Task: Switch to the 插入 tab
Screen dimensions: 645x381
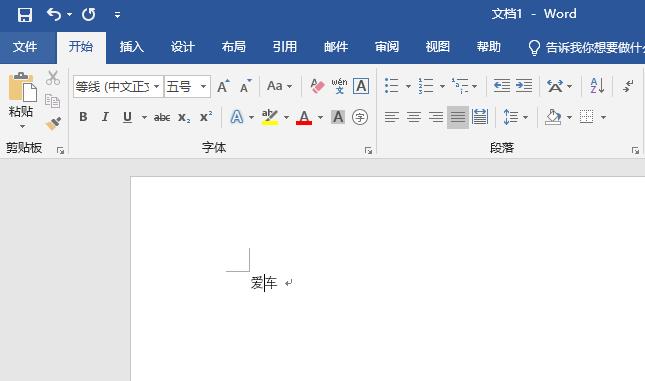Action: [x=132, y=47]
